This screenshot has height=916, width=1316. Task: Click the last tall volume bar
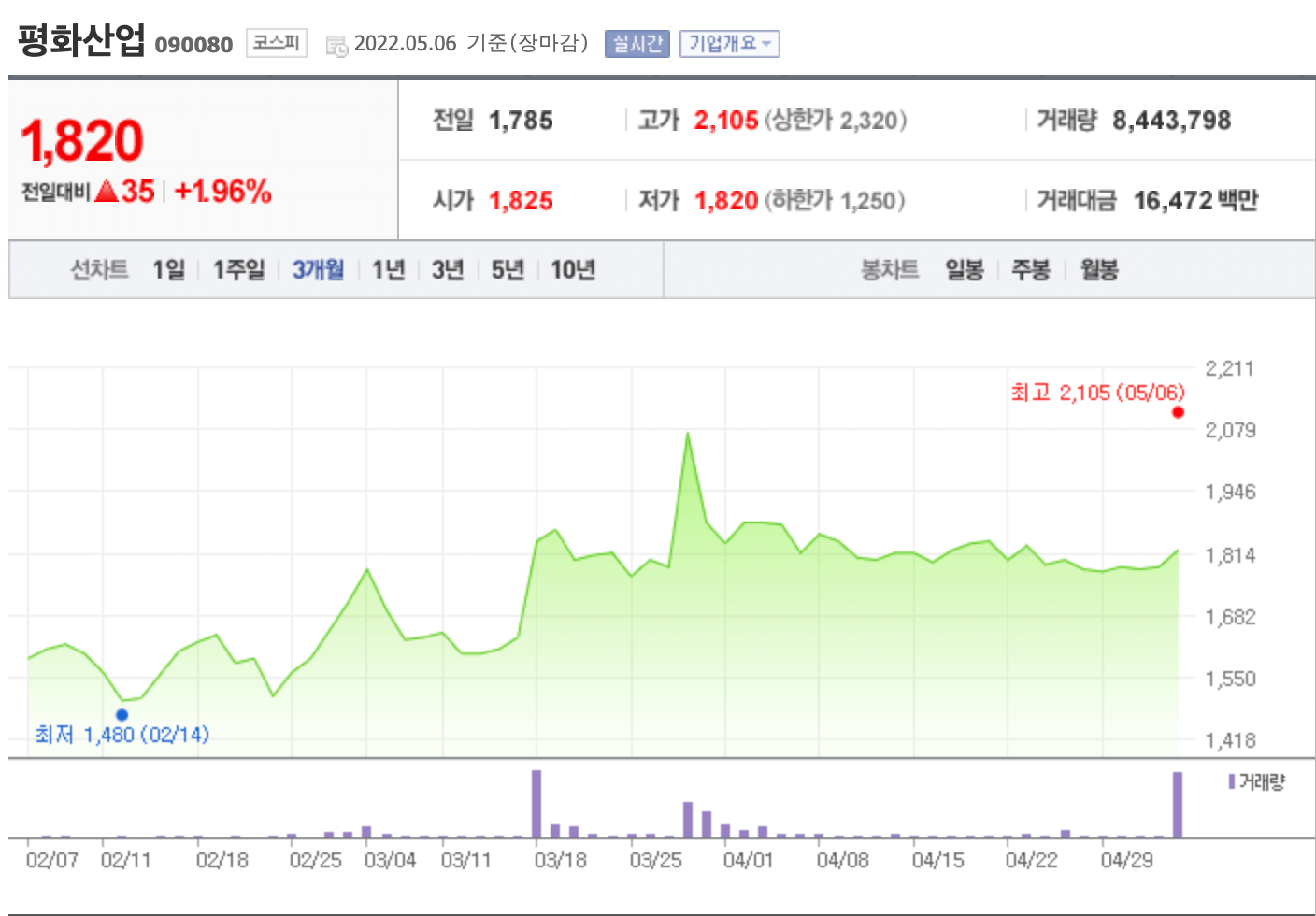coord(1178,805)
